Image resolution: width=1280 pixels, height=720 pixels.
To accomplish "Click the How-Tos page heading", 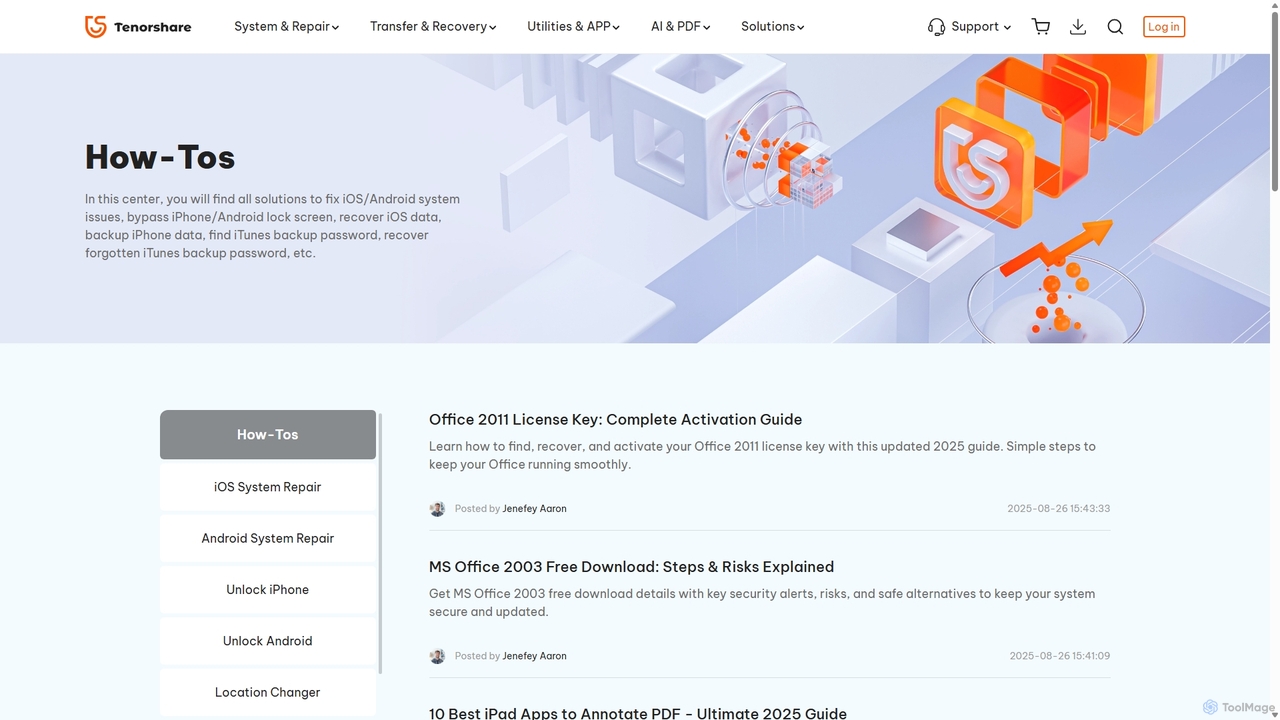I will (x=160, y=157).
